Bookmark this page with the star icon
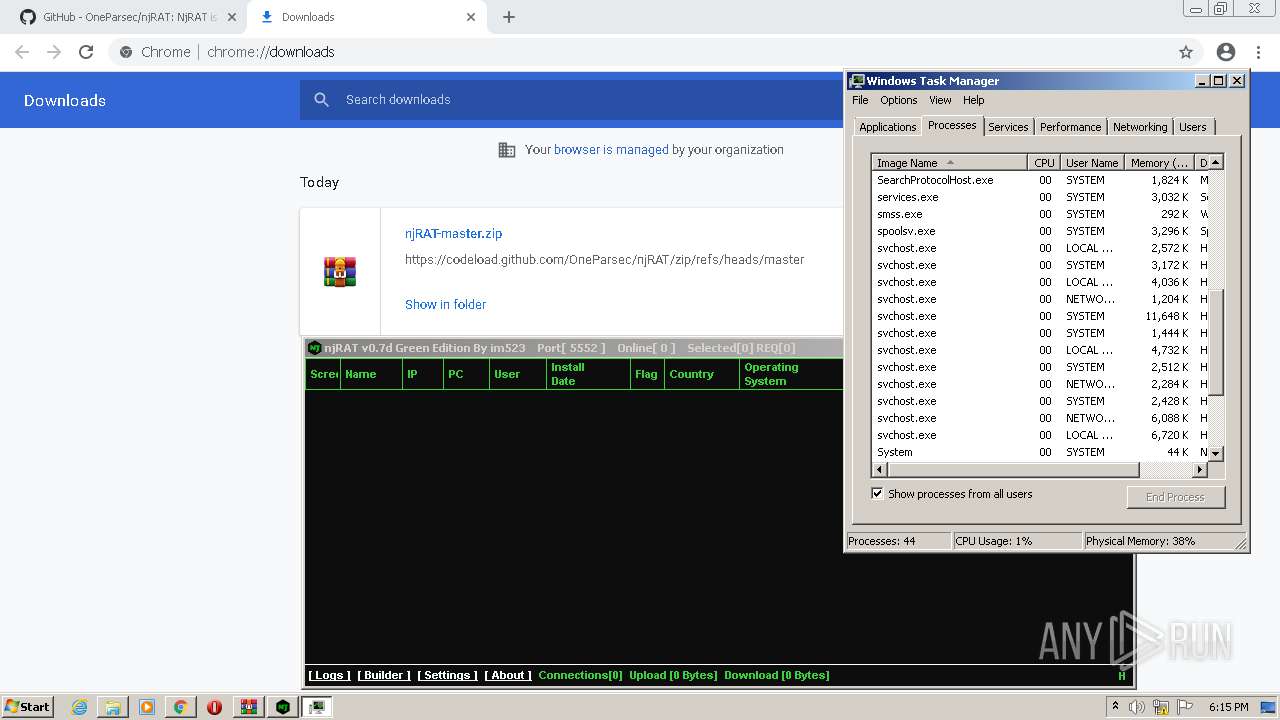The image size is (1280, 720). [x=1186, y=52]
